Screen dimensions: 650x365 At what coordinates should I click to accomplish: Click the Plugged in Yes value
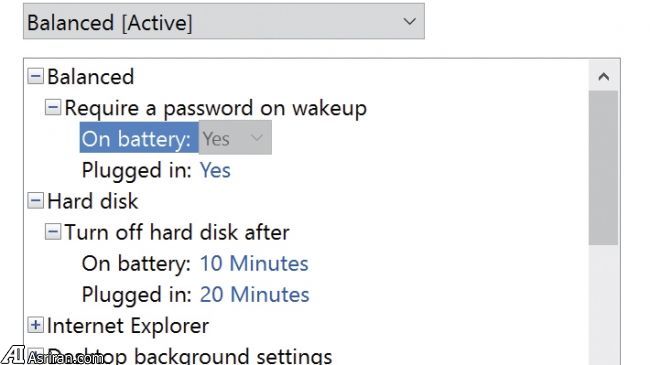click(x=215, y=170)
